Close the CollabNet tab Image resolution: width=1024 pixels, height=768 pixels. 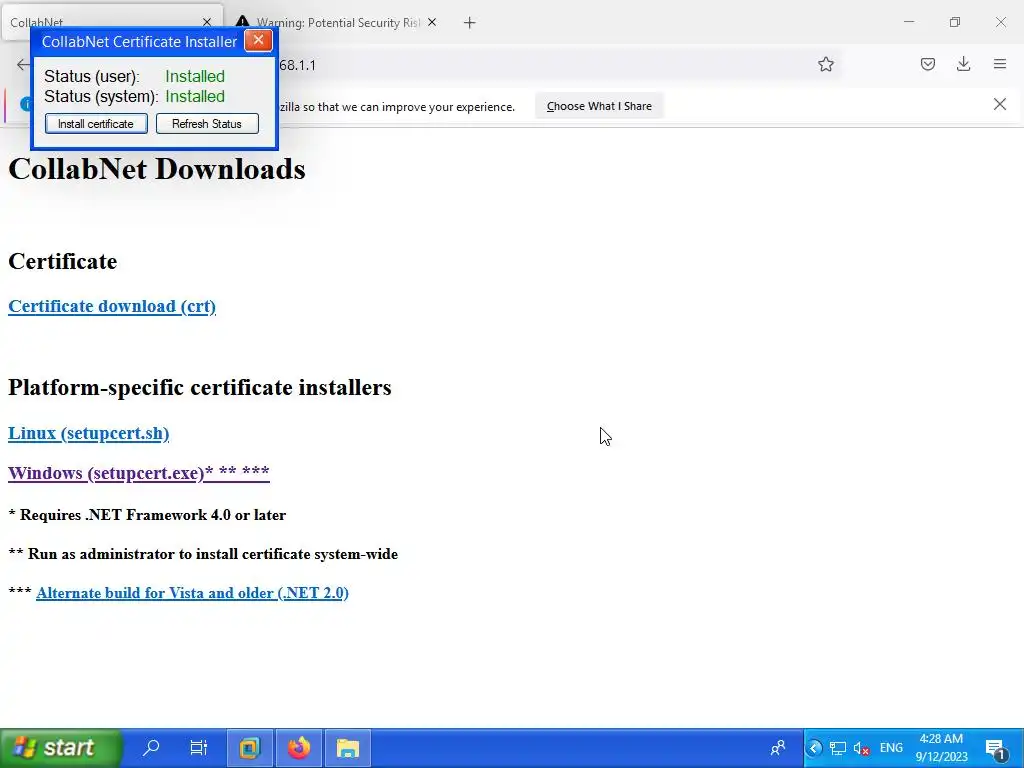click(x=207, y=23)
